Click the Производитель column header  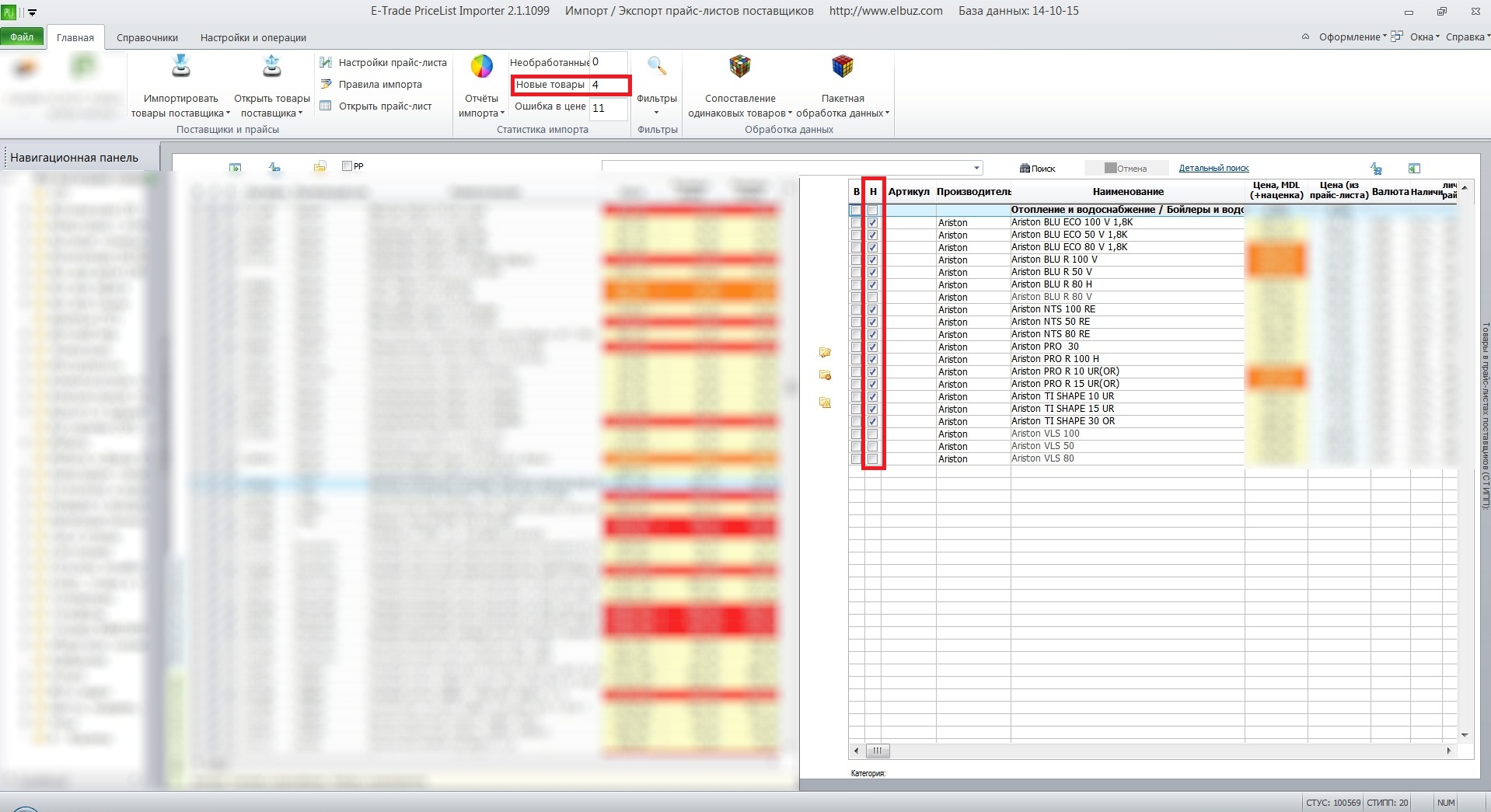tap(973, 191)
